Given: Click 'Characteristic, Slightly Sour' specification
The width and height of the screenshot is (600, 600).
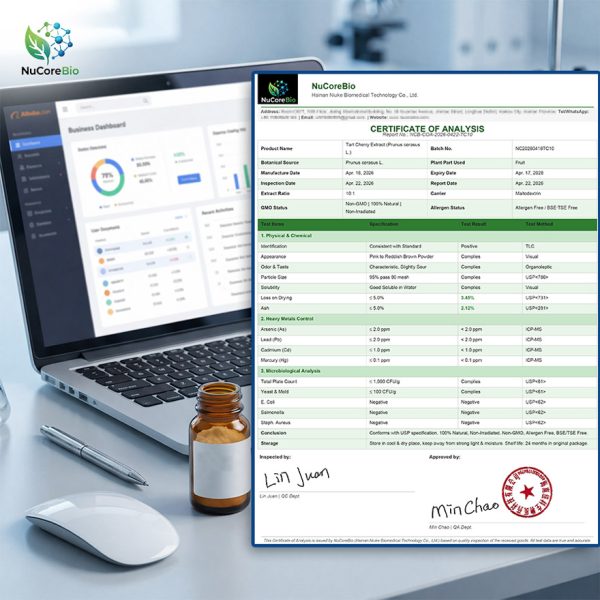Looking at the screenshot, I should coord(398,267).
